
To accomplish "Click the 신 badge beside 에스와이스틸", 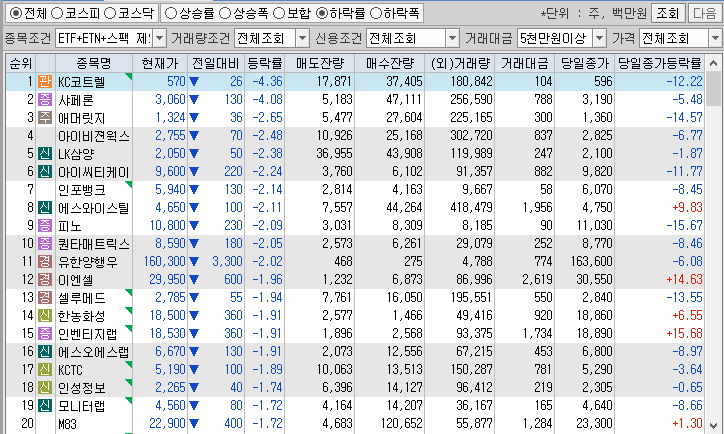I will [x=45, y=208].
